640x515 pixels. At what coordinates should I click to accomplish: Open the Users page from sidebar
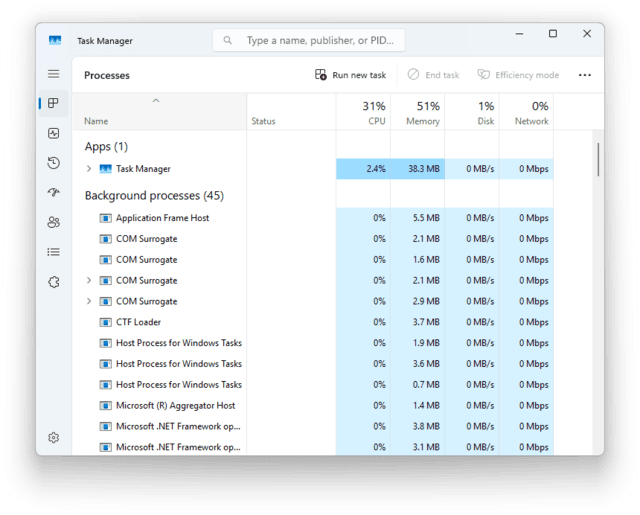pos(53,222)
